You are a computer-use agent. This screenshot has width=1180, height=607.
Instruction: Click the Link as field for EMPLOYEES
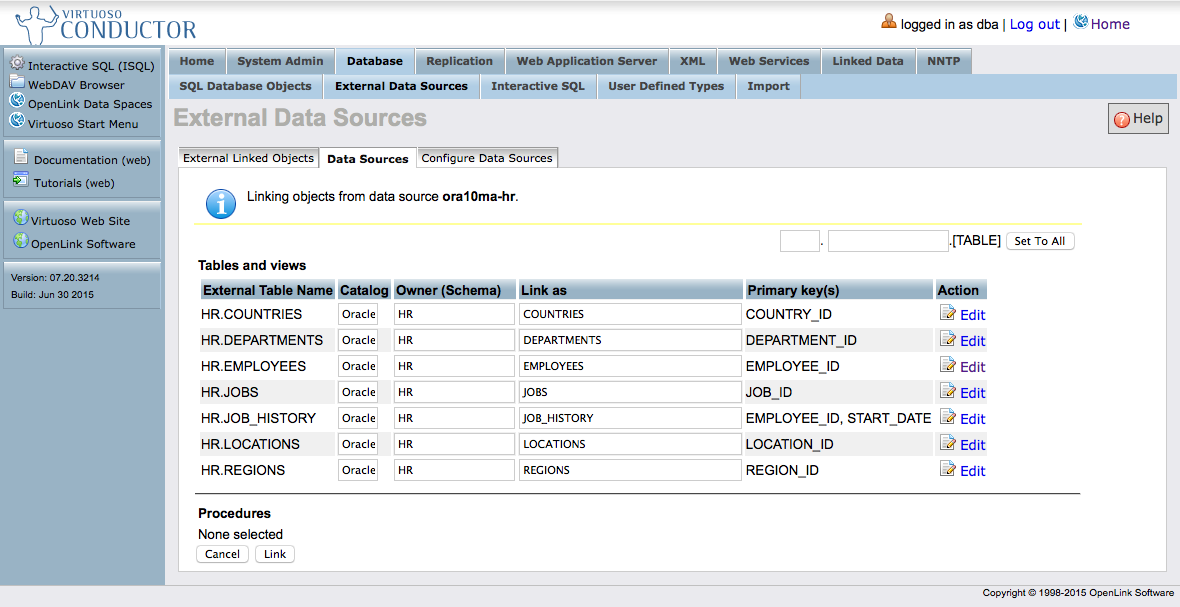(630, 366)
